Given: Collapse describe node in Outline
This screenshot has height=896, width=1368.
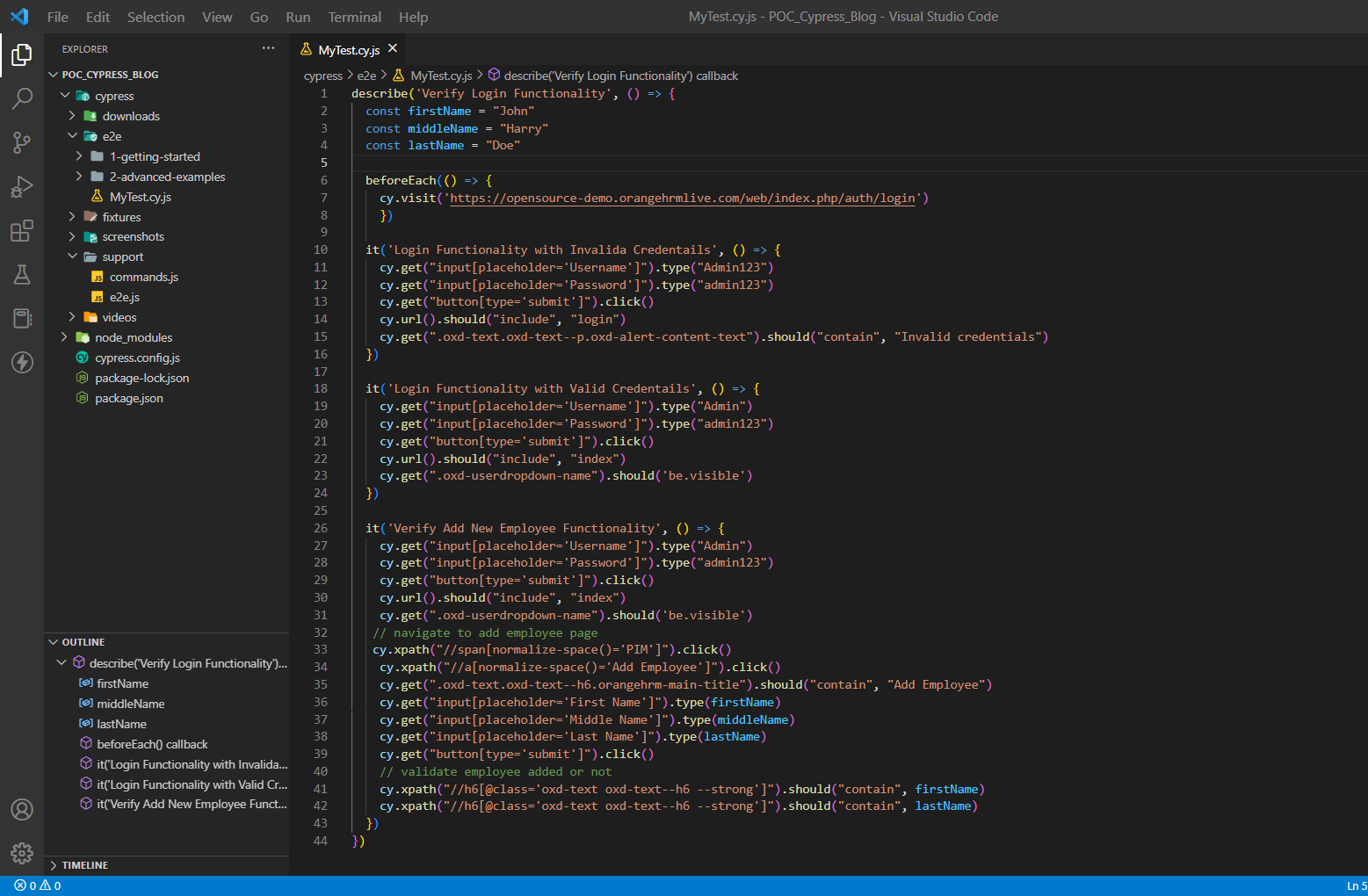Looking at the screenshot, I should [x=62, y=663].
